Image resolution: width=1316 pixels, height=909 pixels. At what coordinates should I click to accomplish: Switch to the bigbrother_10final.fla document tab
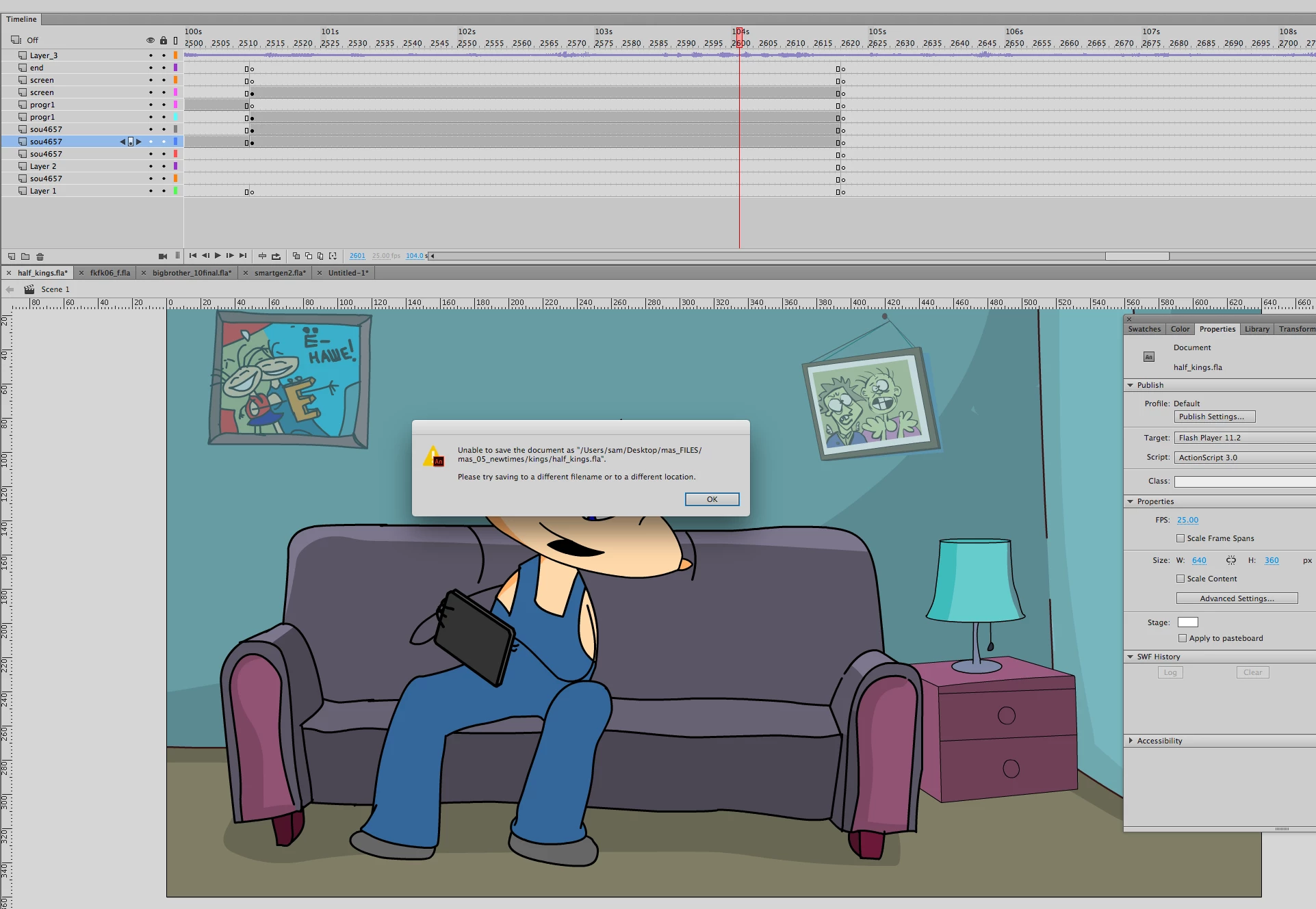[192, 273]
